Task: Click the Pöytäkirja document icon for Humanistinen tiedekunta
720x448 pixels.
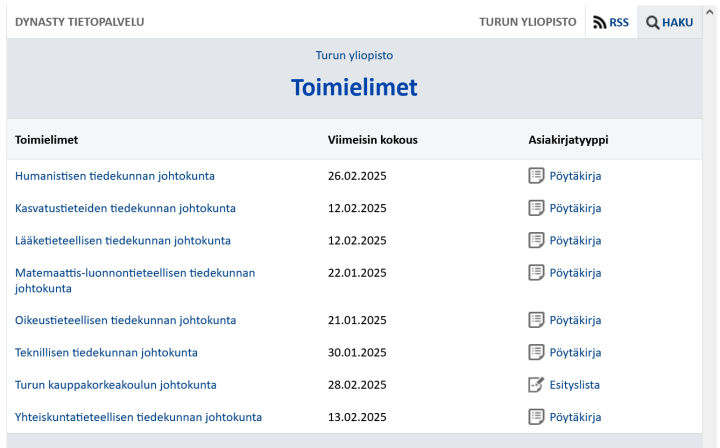Action: 536,176
